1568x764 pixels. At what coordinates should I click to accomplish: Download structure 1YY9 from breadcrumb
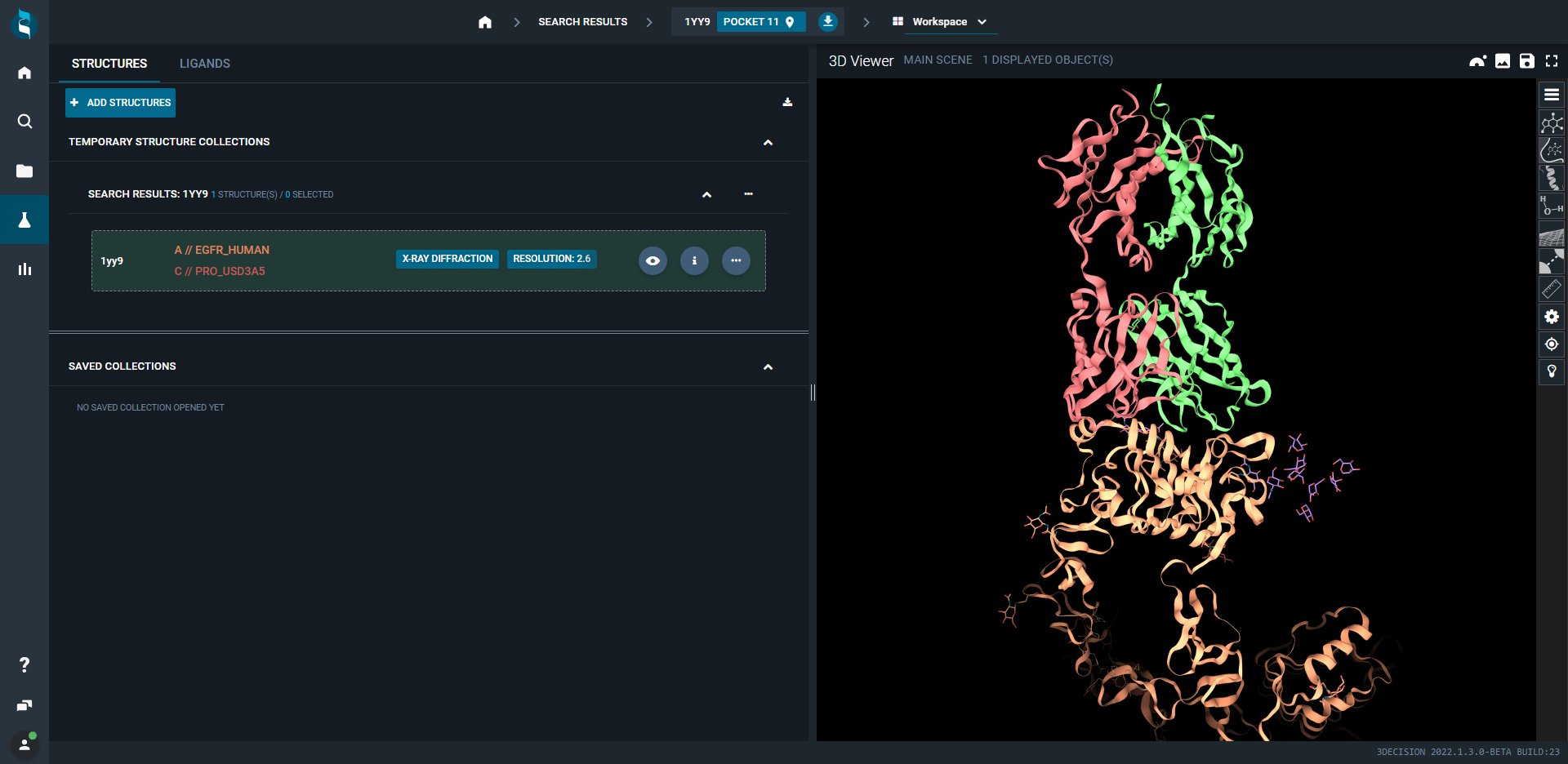pyautogui.click(x=828, y=21)
